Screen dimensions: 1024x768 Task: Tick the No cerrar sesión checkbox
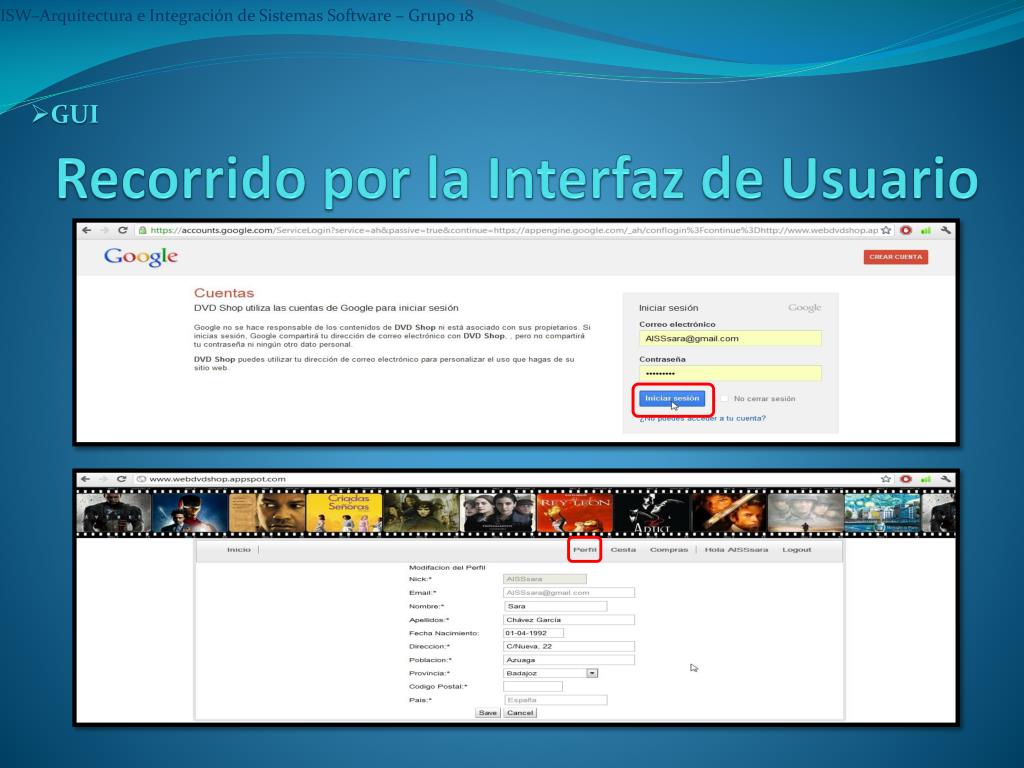click(724, 398)
